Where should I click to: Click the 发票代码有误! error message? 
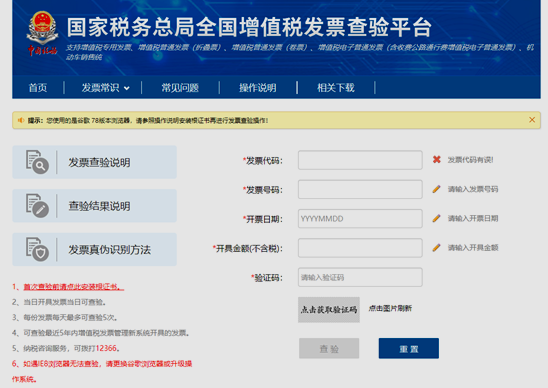[470, 160]
